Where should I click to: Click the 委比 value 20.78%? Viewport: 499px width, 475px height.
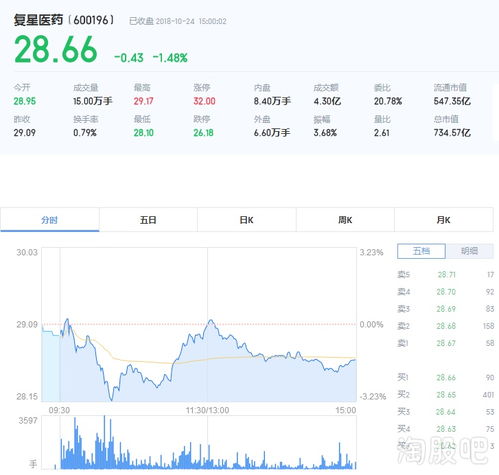pos(388,101)
